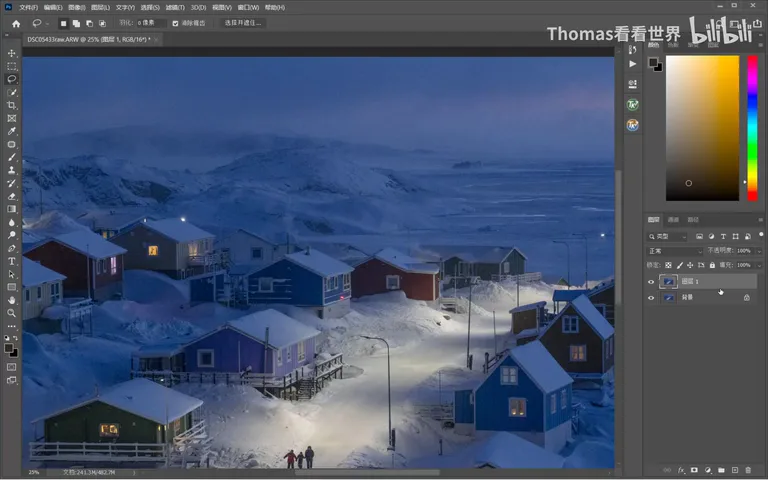
Task: Select the Gradient tool
Action: click(x=12, y=209)
